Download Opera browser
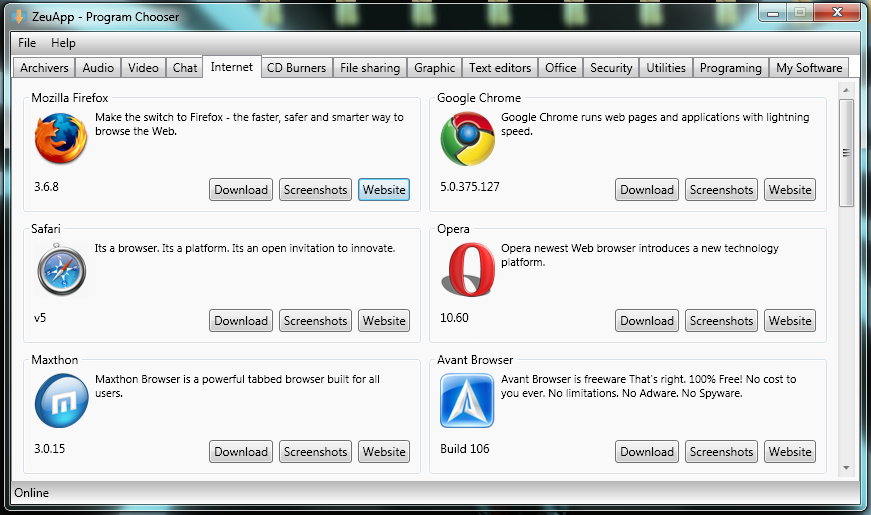 [x=647, y=321]
